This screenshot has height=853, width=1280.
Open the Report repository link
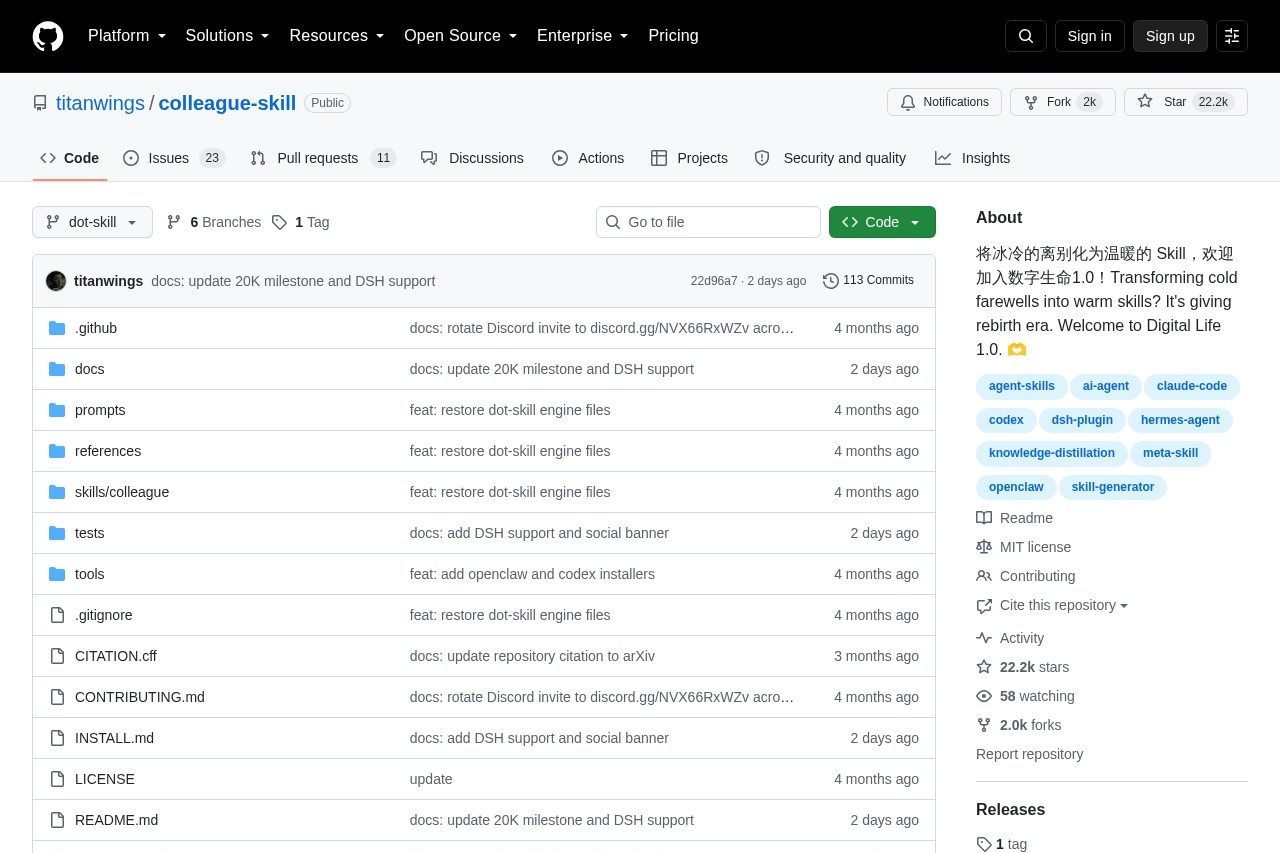coord(1030,754)
